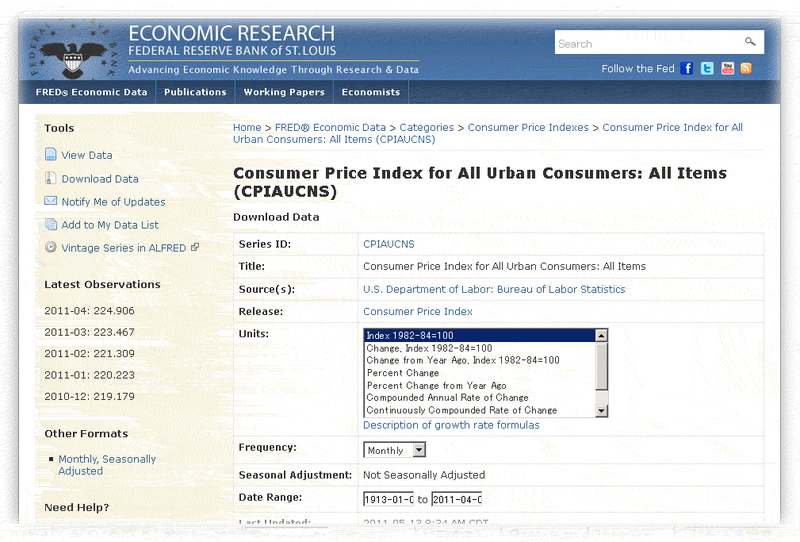Image resolution: width=800 pixels, height=542 pixels.
Task: Open the FRED Economic Data menu
Action: click(91, 92)
